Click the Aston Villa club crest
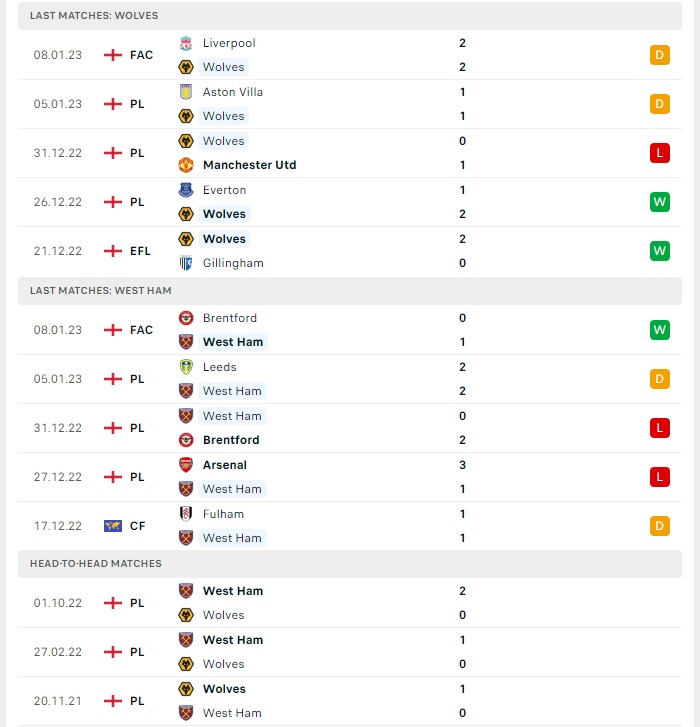 point(186,92)
